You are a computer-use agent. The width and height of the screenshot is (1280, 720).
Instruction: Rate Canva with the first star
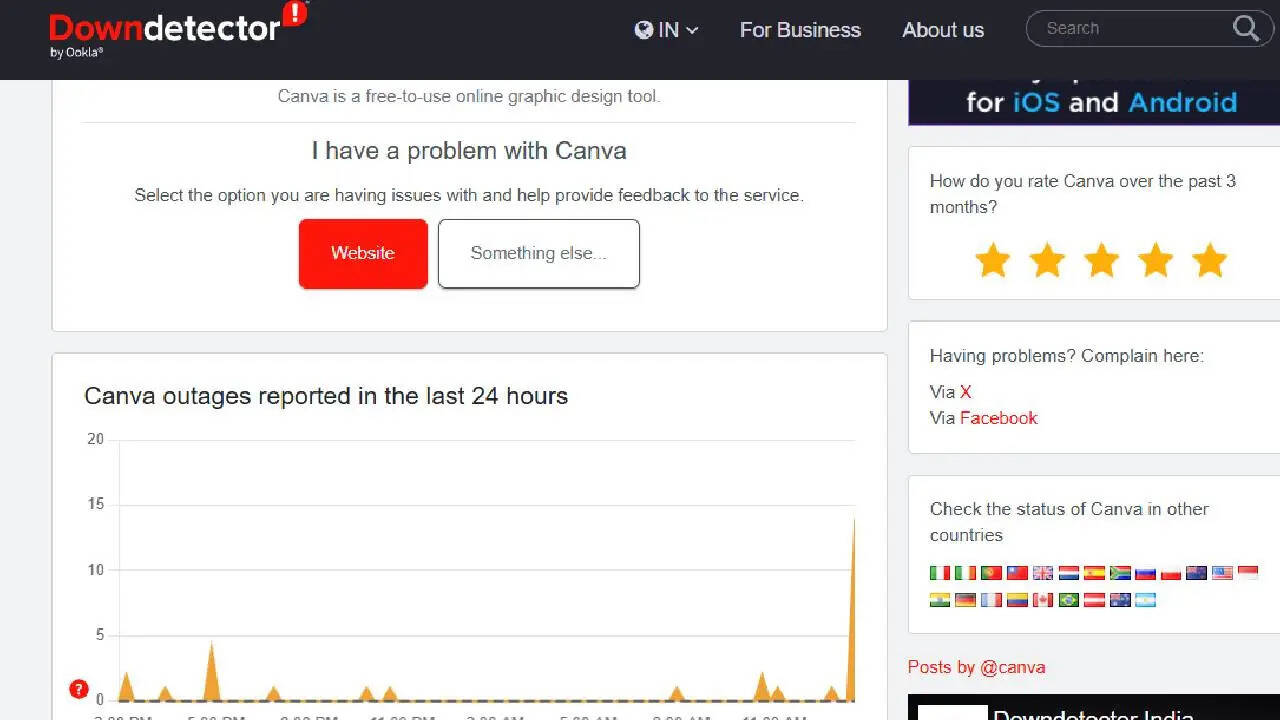coord(993,260)
